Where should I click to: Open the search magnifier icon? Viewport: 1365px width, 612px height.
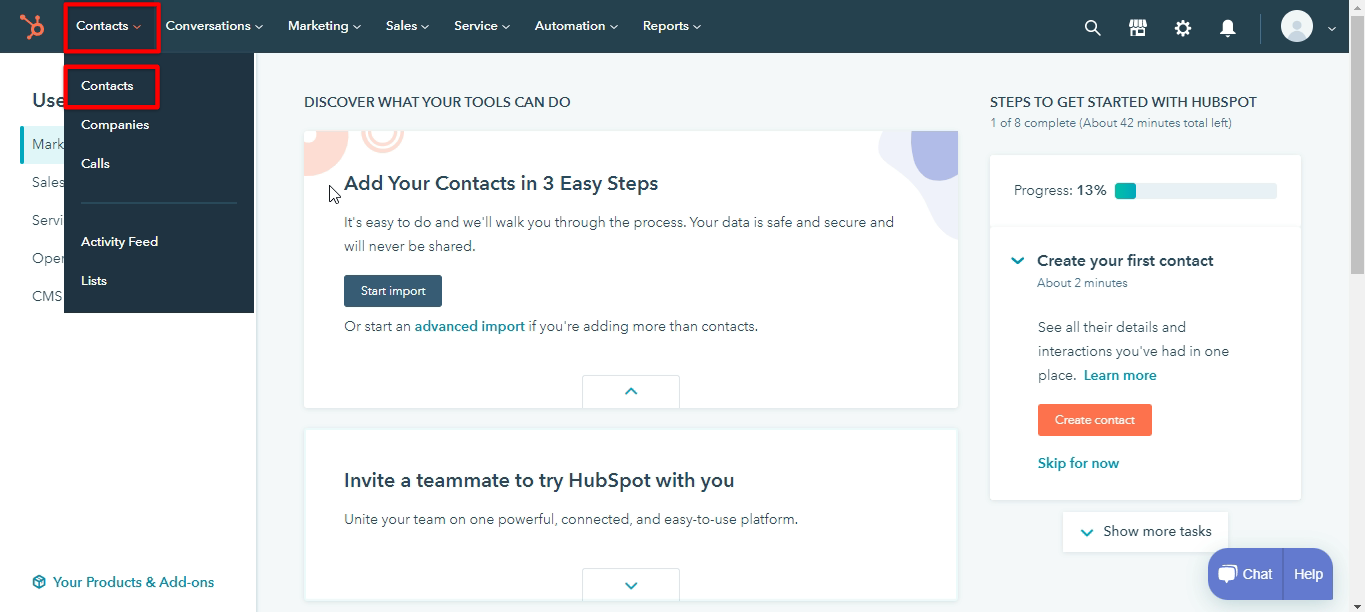point(1093,28)
